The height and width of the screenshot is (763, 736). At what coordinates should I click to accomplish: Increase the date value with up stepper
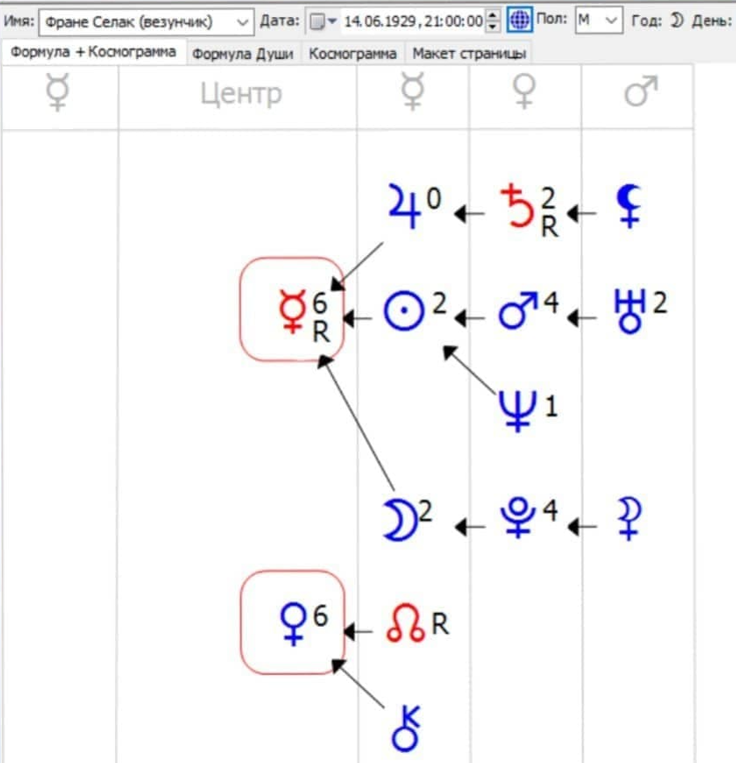493,16
